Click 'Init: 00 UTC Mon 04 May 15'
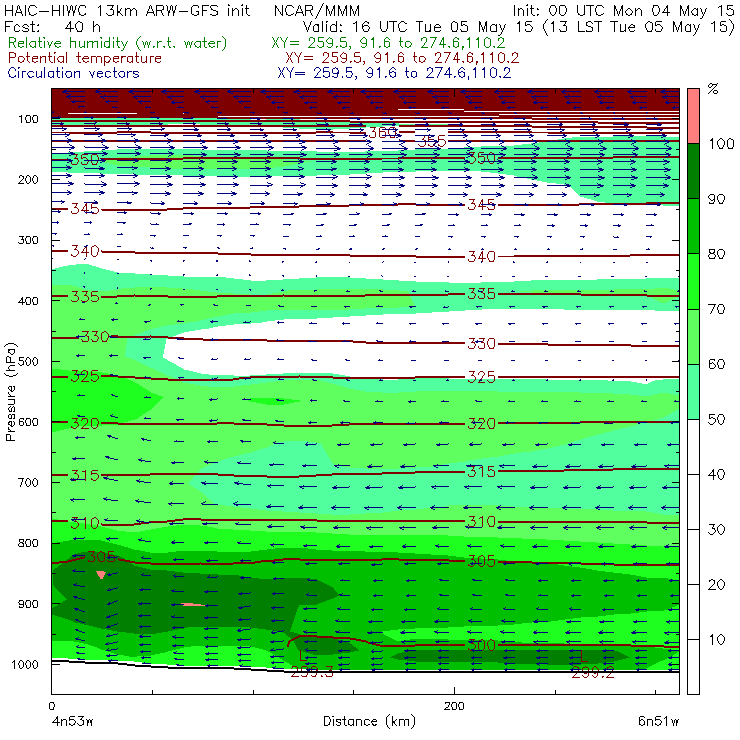 tap(623, 11)
